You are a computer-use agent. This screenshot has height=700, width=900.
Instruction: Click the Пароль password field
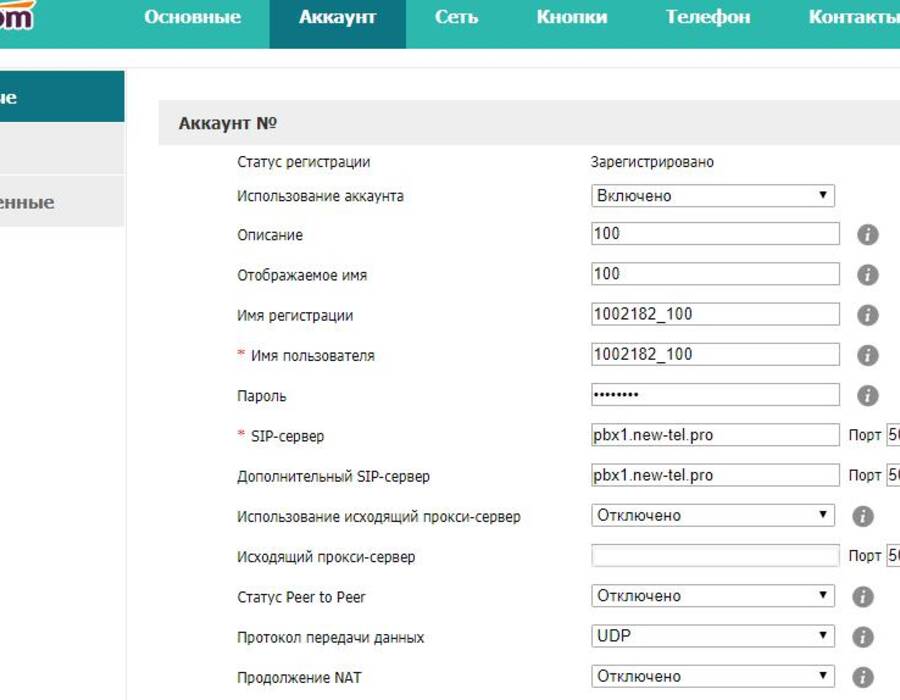715,395
